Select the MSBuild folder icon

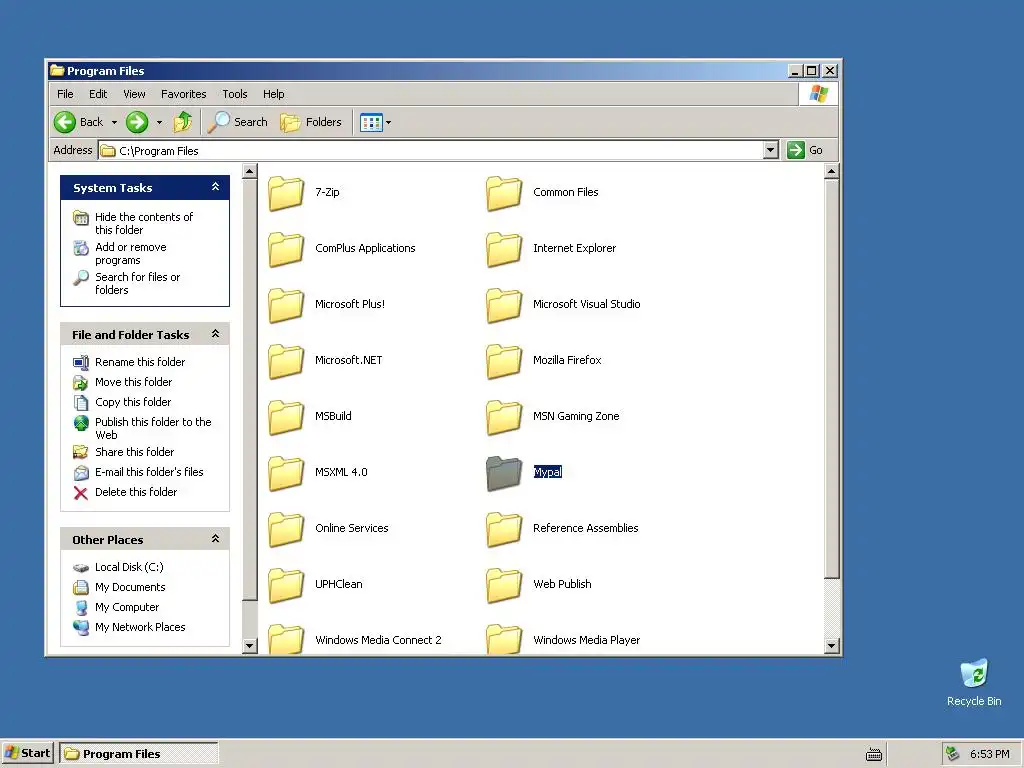point(286,417)
